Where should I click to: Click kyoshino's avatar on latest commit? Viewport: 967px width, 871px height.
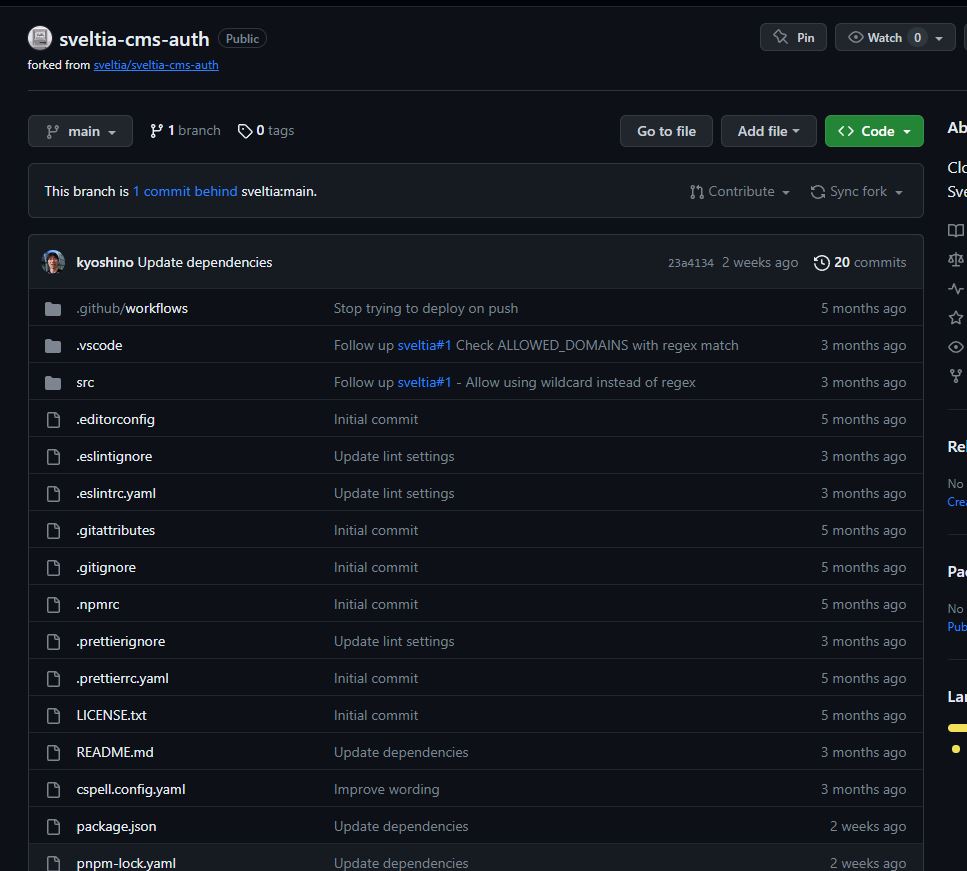pyautogui.click(x=52, y=262)
